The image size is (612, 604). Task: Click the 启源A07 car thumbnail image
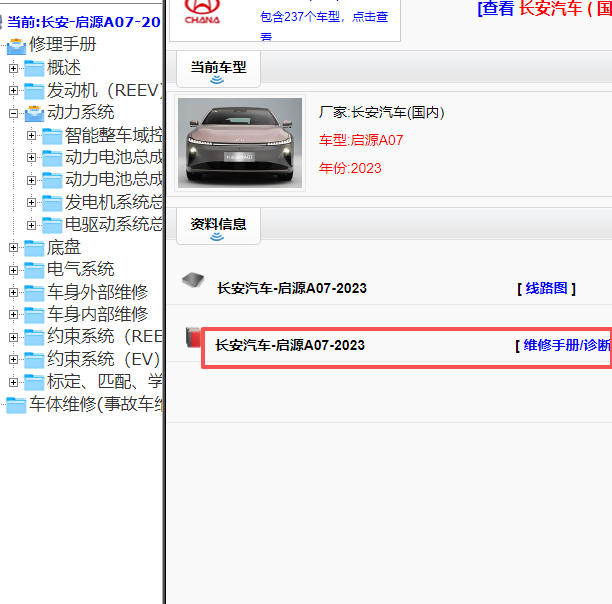240,143
